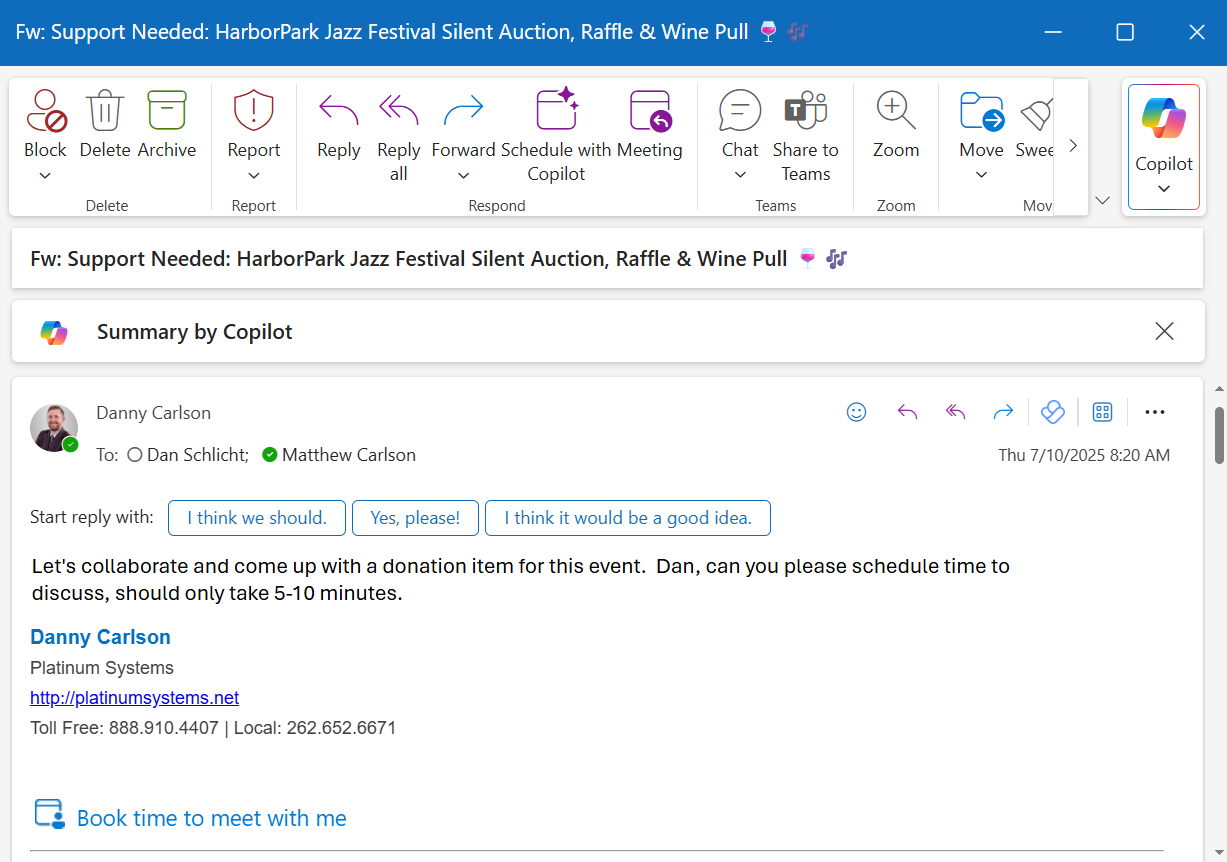Expand the Block dropdown arrow

(45, 176)
